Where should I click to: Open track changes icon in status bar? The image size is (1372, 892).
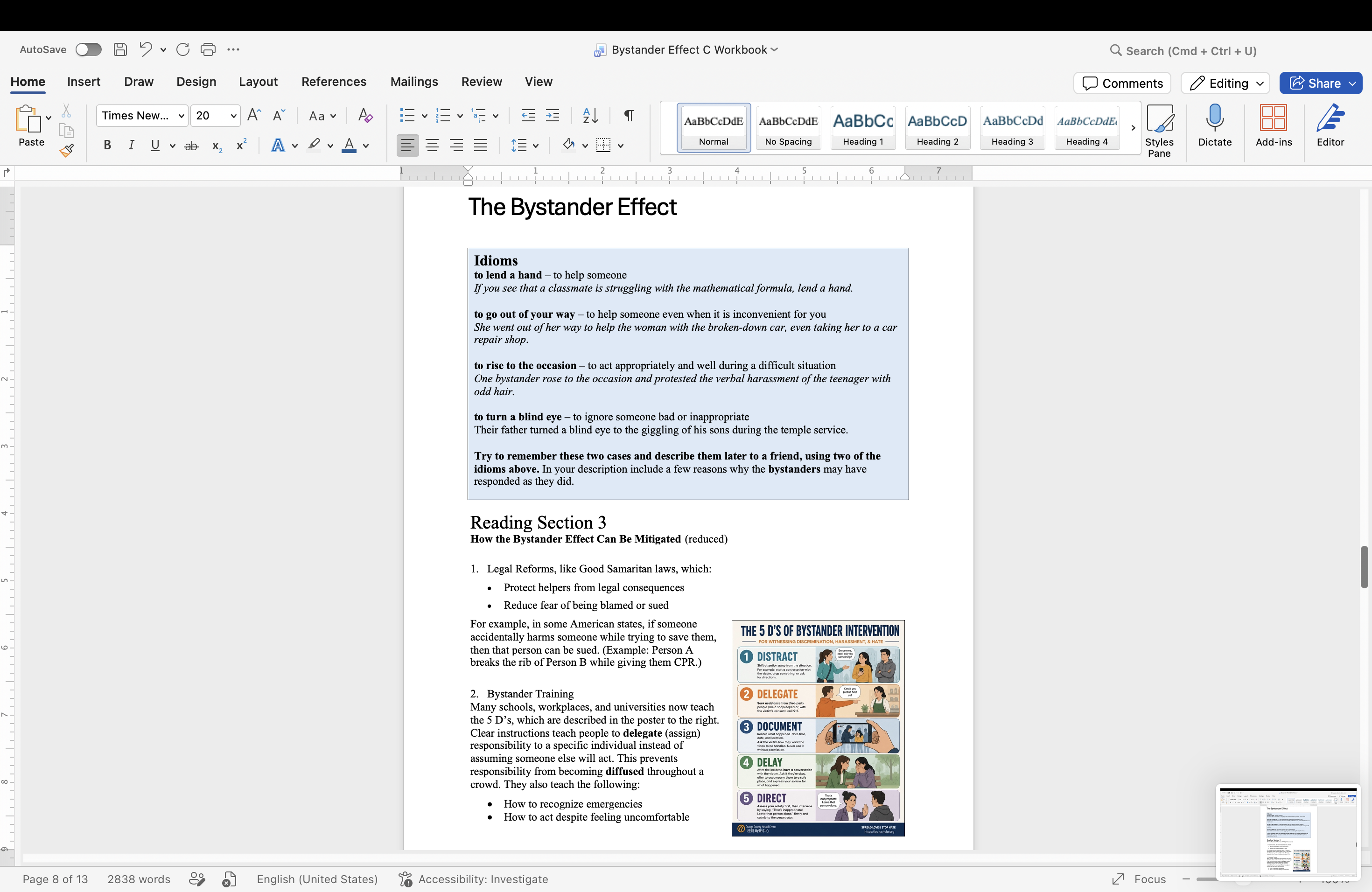(x=197, y=879)
